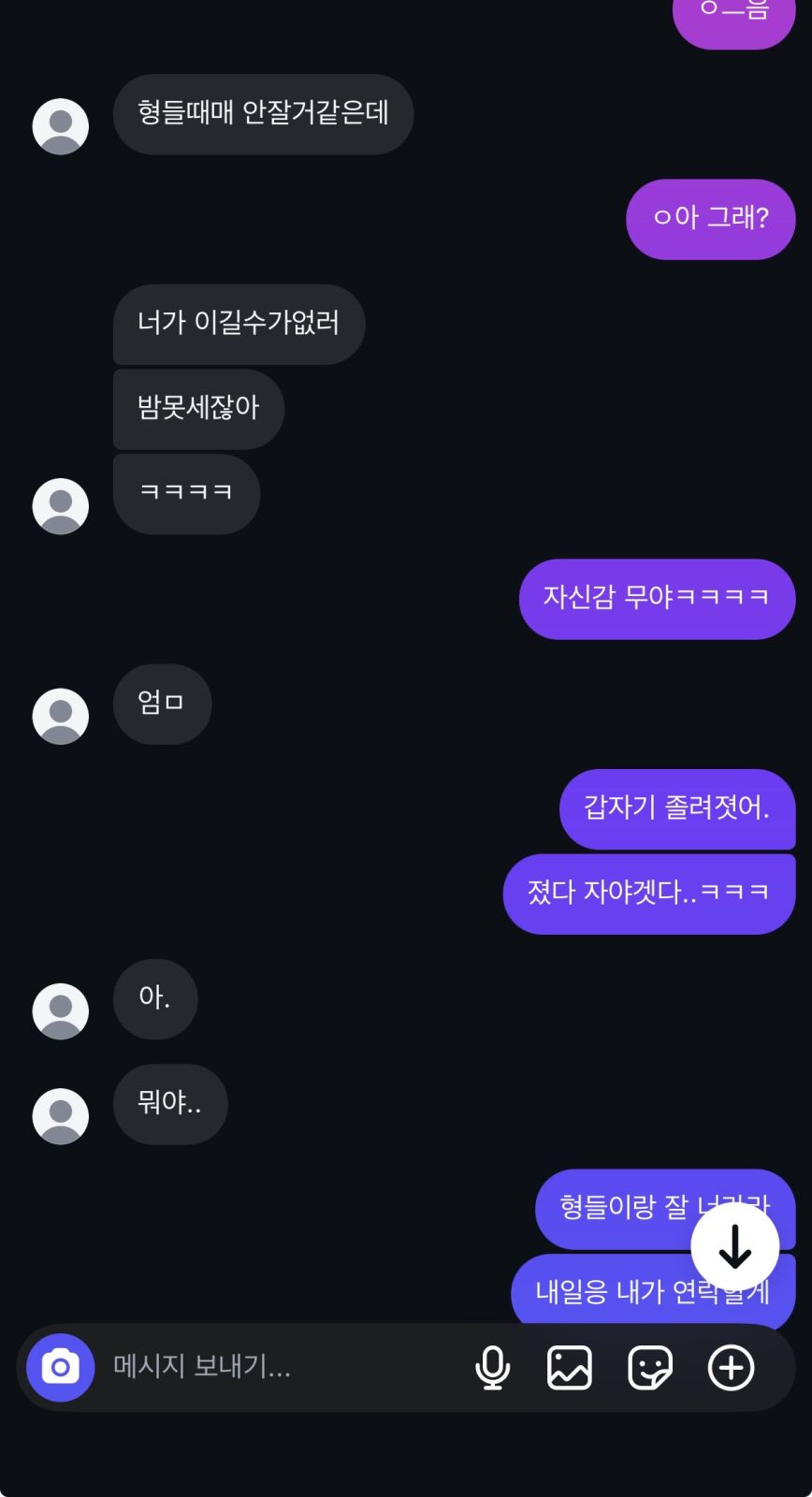
Task: Select the 내일응 내가 연락할게 bubble
Action: pos(653,1290)
